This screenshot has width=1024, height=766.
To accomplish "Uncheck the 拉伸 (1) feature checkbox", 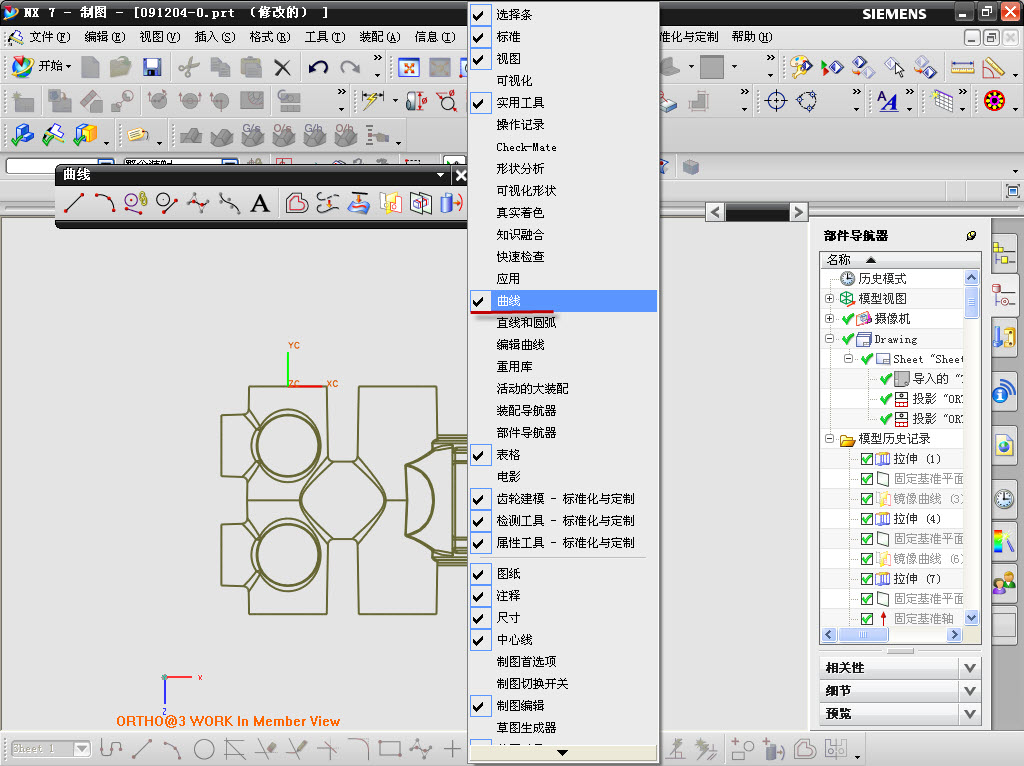I will [867, 459].
